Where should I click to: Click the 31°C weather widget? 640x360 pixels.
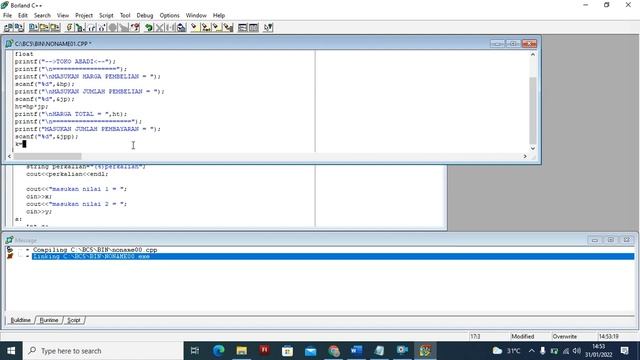506,351
